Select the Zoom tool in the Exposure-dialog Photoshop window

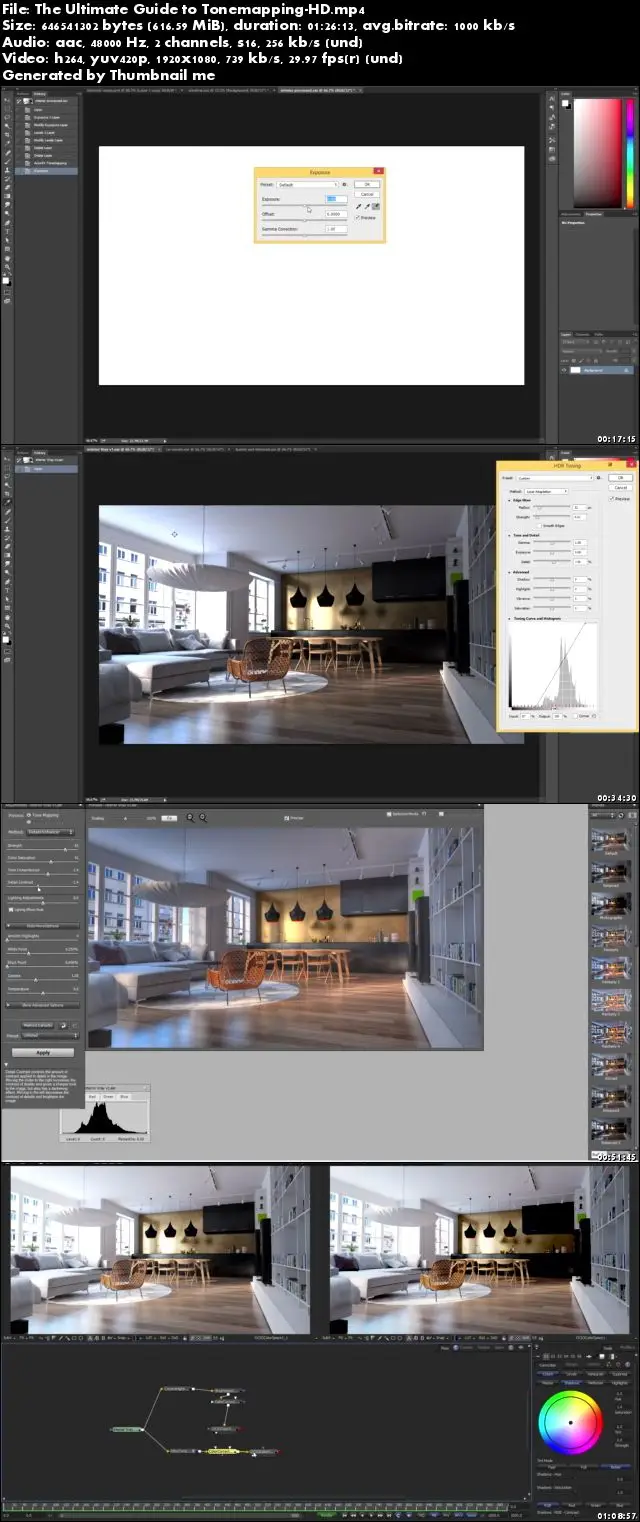[7, 267]
